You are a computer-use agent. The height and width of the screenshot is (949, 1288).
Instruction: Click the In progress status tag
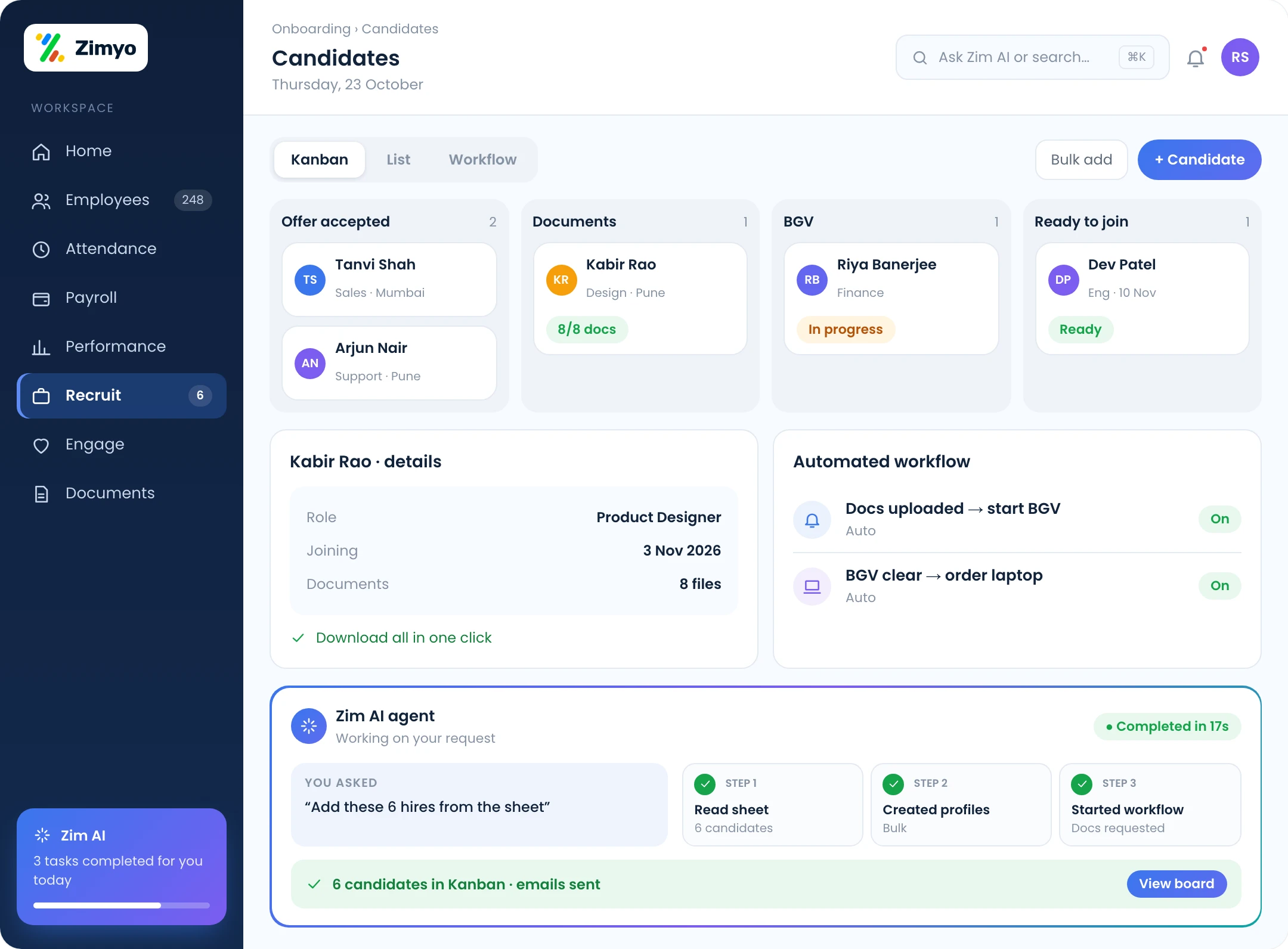[x=846, y=330]
